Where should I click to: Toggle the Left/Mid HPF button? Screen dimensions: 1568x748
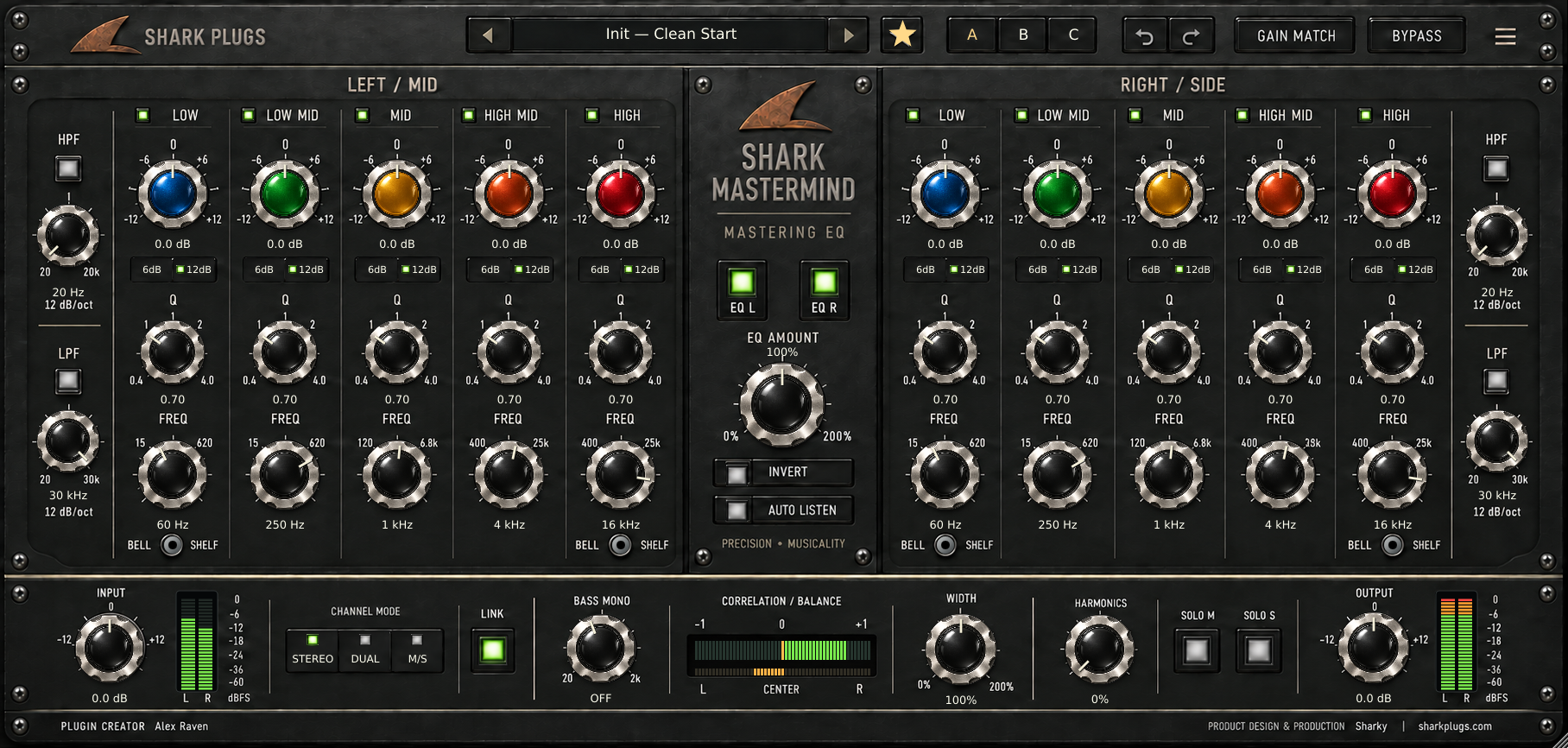tap(68, 168)
